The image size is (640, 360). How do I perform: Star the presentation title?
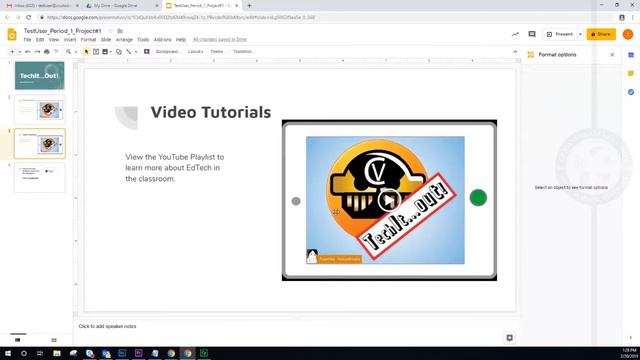pyautogui.click(x=110, y=31)
